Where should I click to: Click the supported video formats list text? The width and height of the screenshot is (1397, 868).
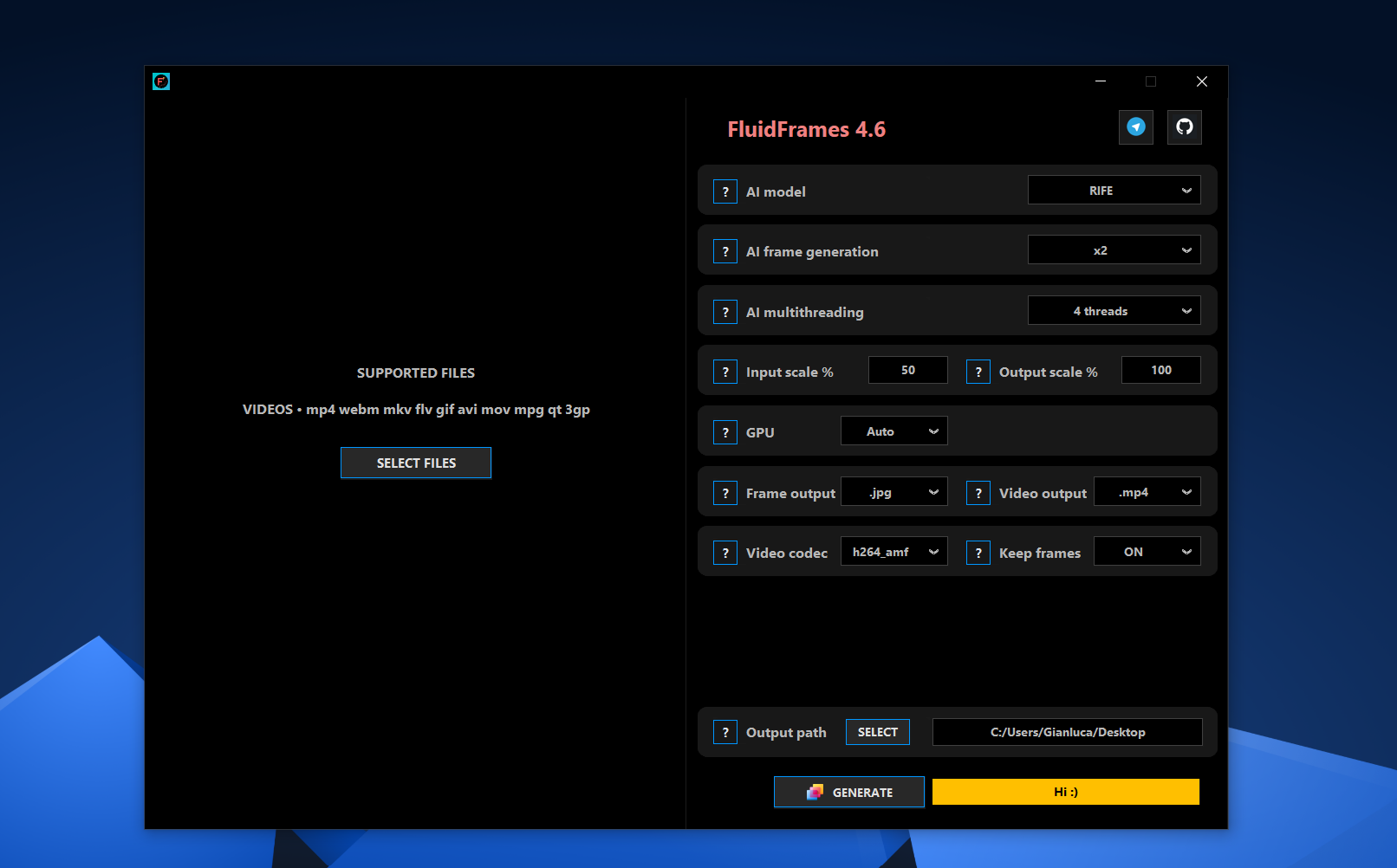pyautogui.click(x=416, y=410)
